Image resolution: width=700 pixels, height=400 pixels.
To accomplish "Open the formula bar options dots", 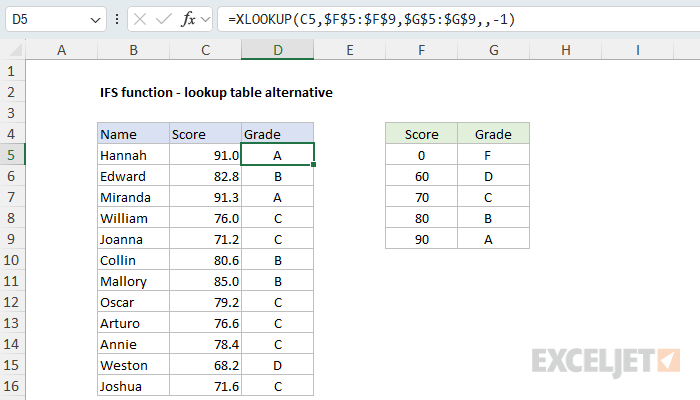I will coord(117,19).
